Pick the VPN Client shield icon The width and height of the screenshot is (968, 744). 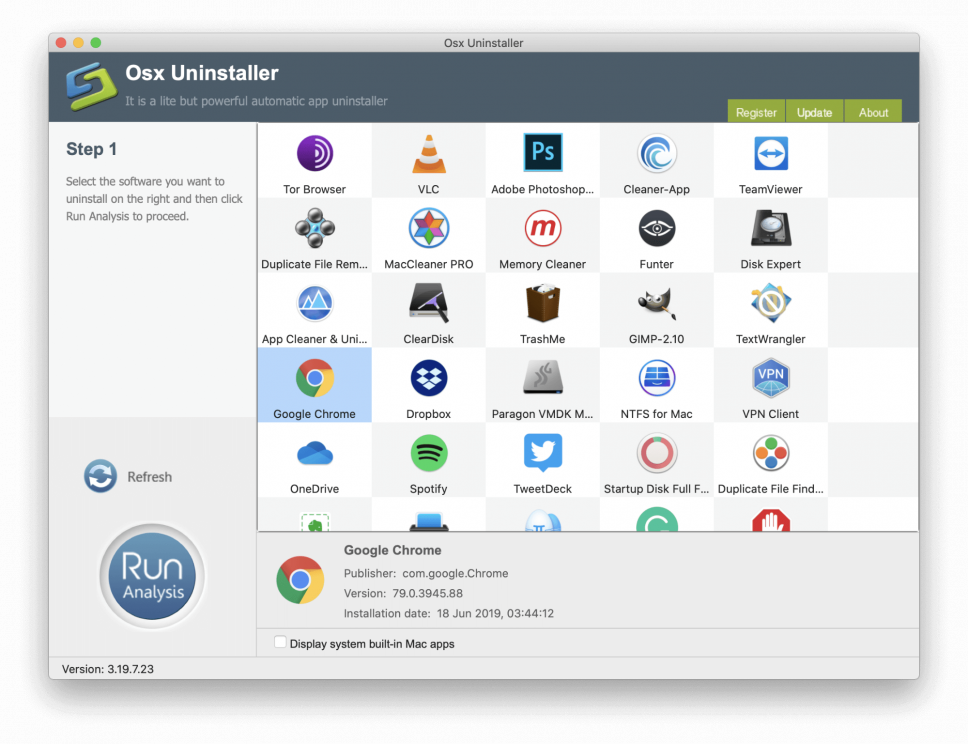coord(770,378)
